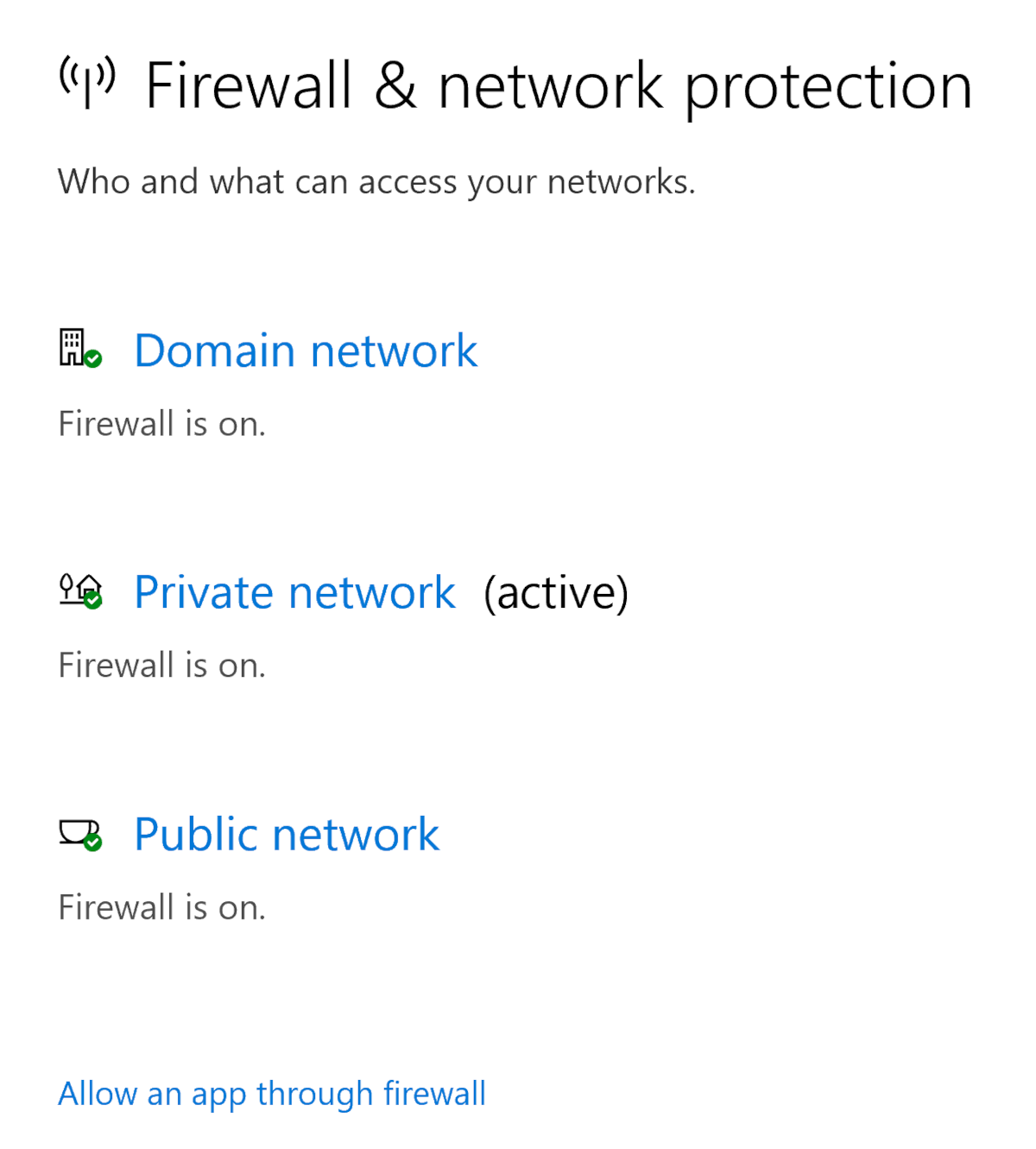Click the Public network coffee cup icon
Viewport: 1036px width, 1149px height.
pos(76,831)
